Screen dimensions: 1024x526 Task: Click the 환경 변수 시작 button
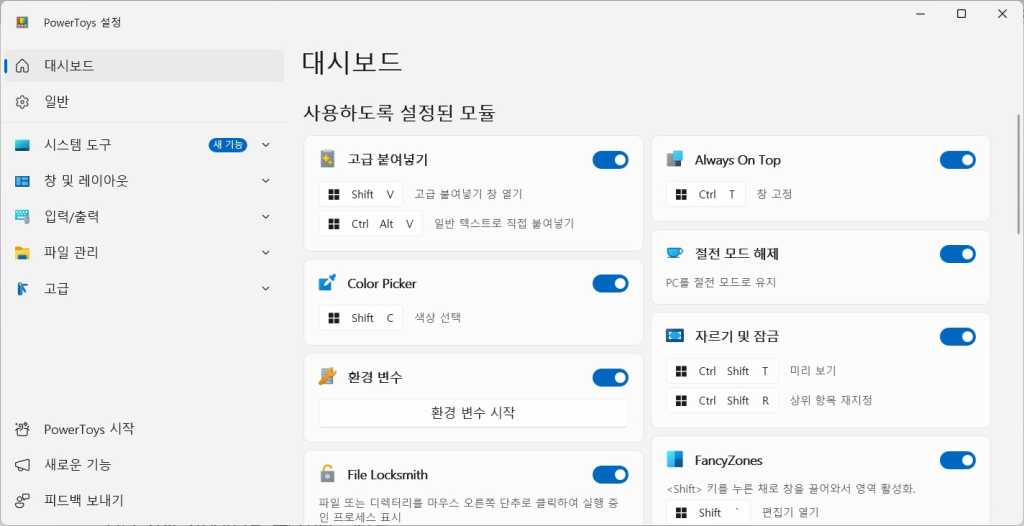point(473,413)
